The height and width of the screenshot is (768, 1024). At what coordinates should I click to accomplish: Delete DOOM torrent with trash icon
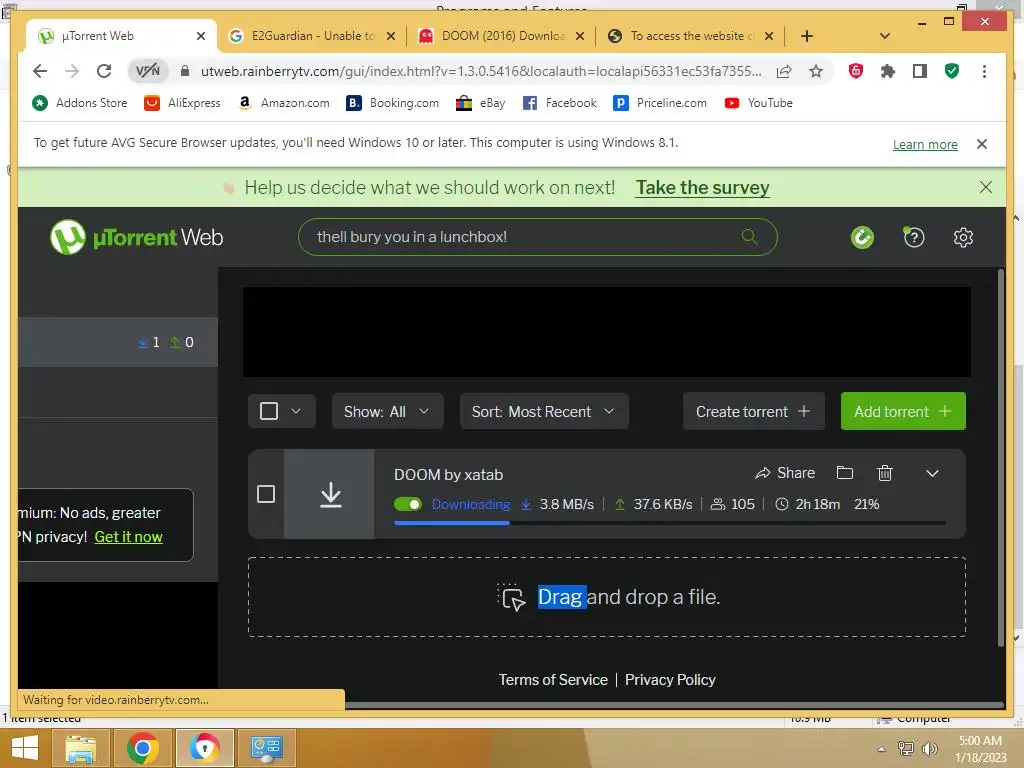click(x=885, y=472)
